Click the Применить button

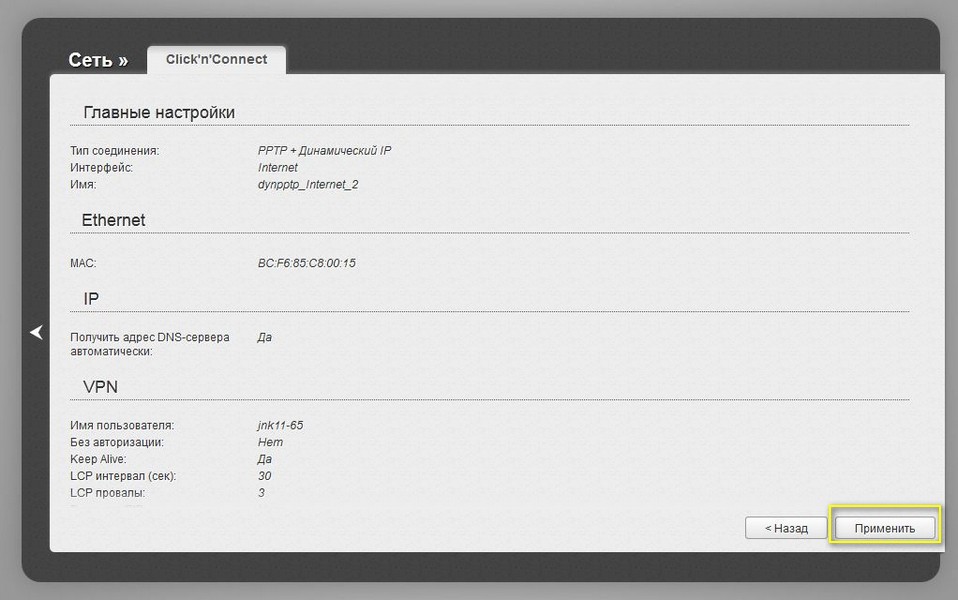[885, 528]
